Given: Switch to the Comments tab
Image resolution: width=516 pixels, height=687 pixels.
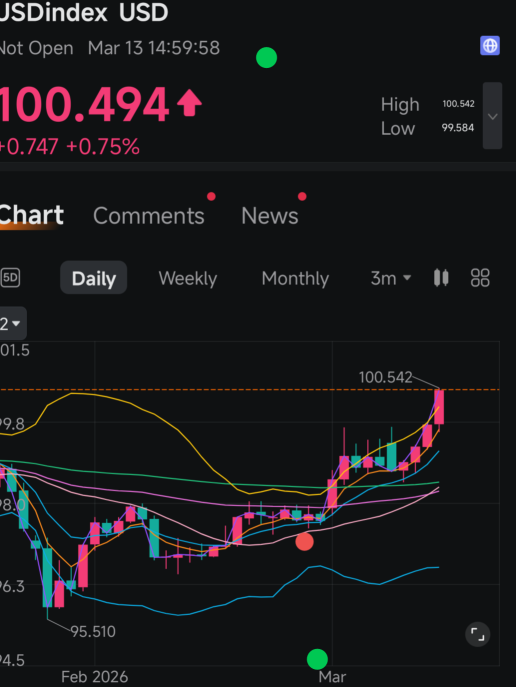Looking at the screenshot, I should (149, 216).
